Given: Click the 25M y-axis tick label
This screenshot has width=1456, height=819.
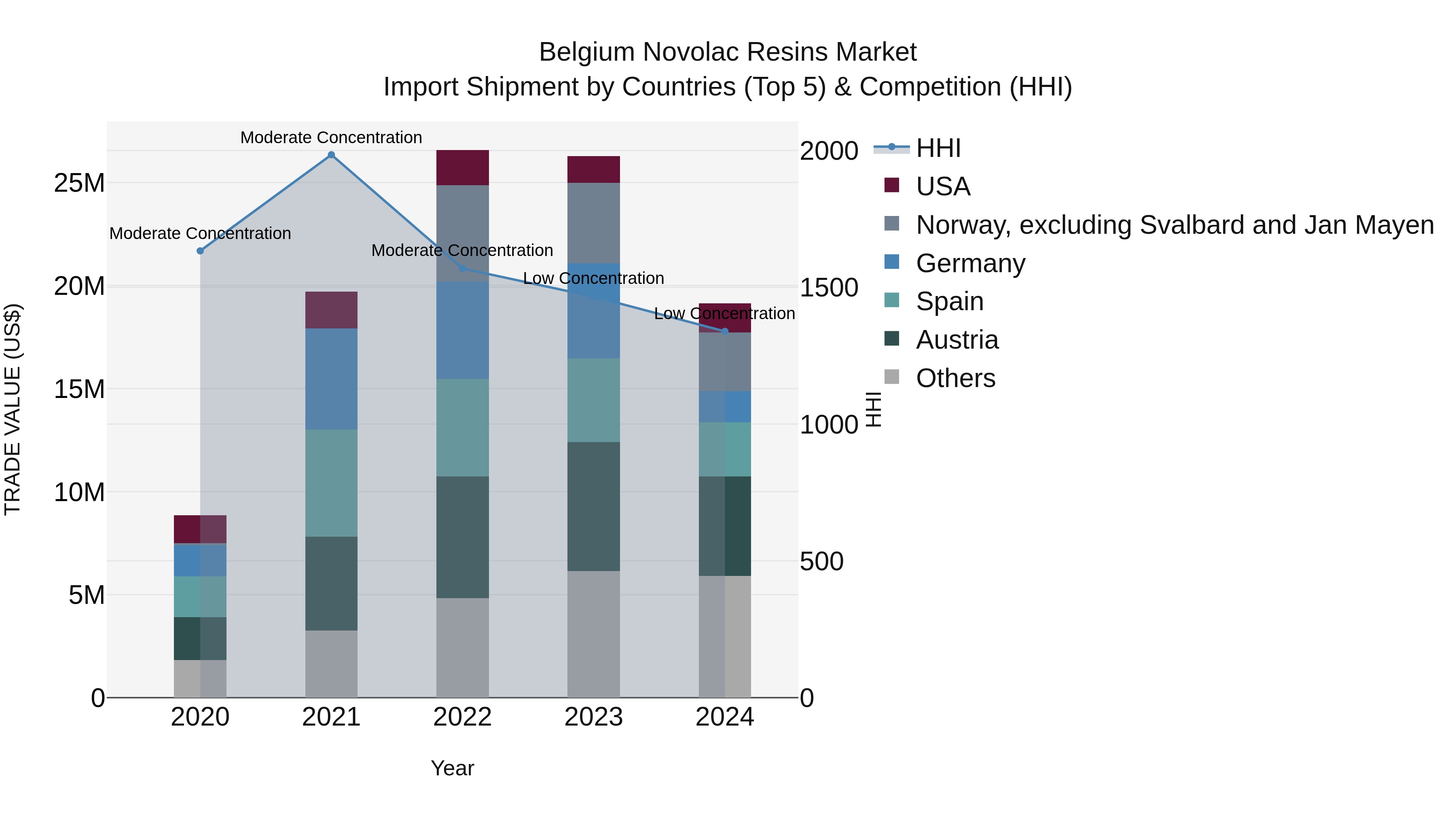Looking at the screenshot, I should click(x=79, y=183).
